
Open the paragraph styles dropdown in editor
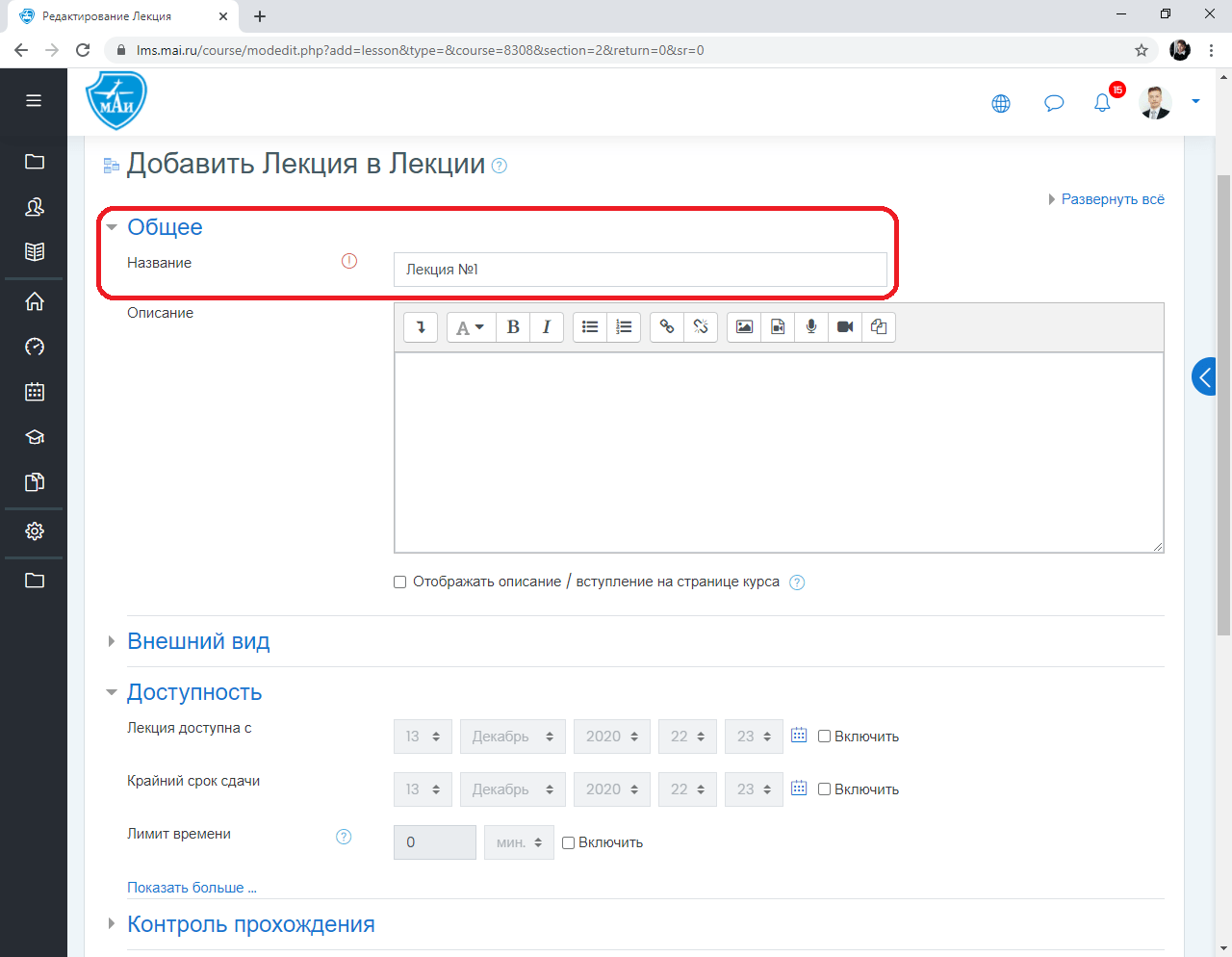click(471, 327)
